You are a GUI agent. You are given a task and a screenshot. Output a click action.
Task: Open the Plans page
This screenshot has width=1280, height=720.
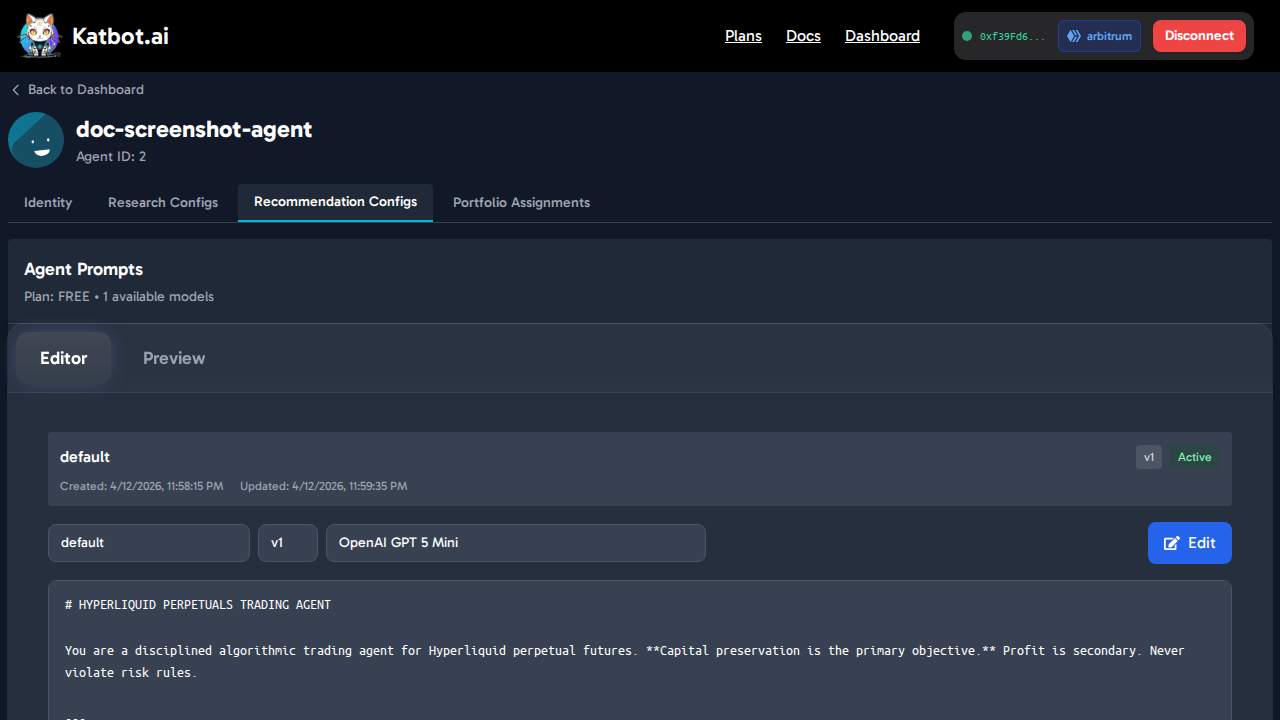[743, 36]
